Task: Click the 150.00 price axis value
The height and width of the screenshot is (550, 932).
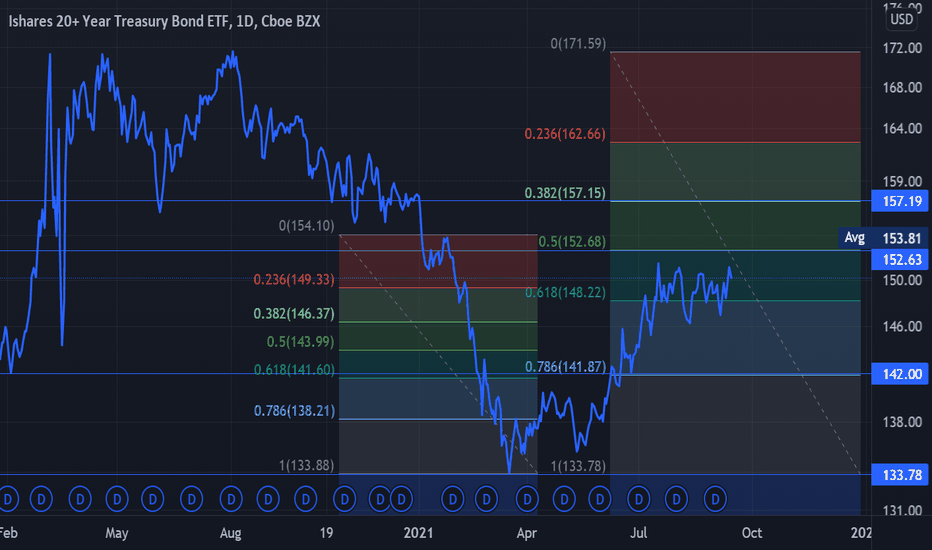Action: click(x=902, y=280)
